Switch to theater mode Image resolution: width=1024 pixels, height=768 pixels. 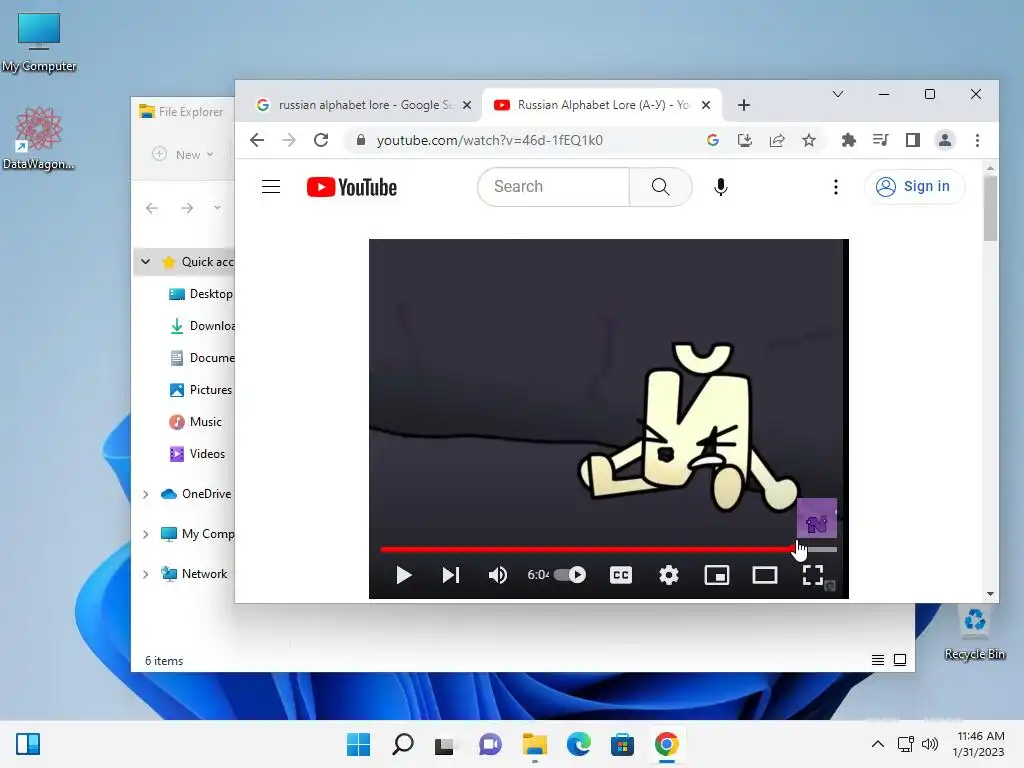pyautogui.click(x=765, y=575)
